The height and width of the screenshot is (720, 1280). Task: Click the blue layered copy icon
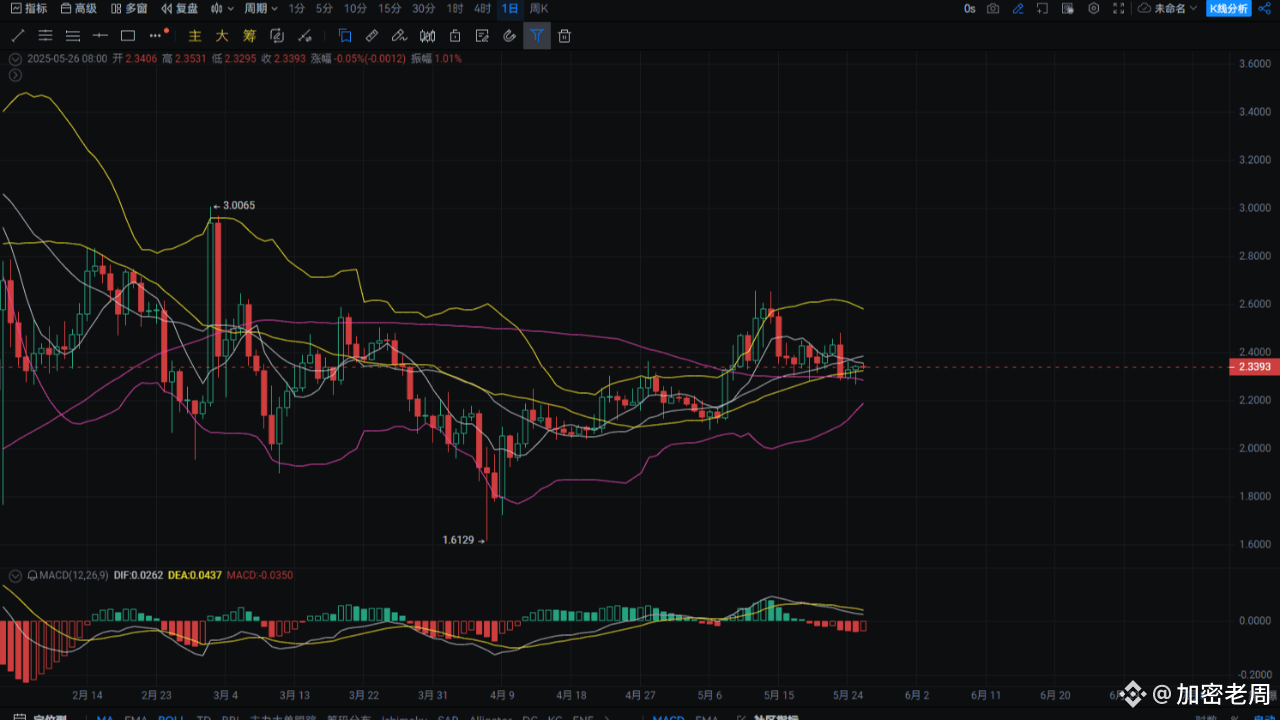point(345,36)
